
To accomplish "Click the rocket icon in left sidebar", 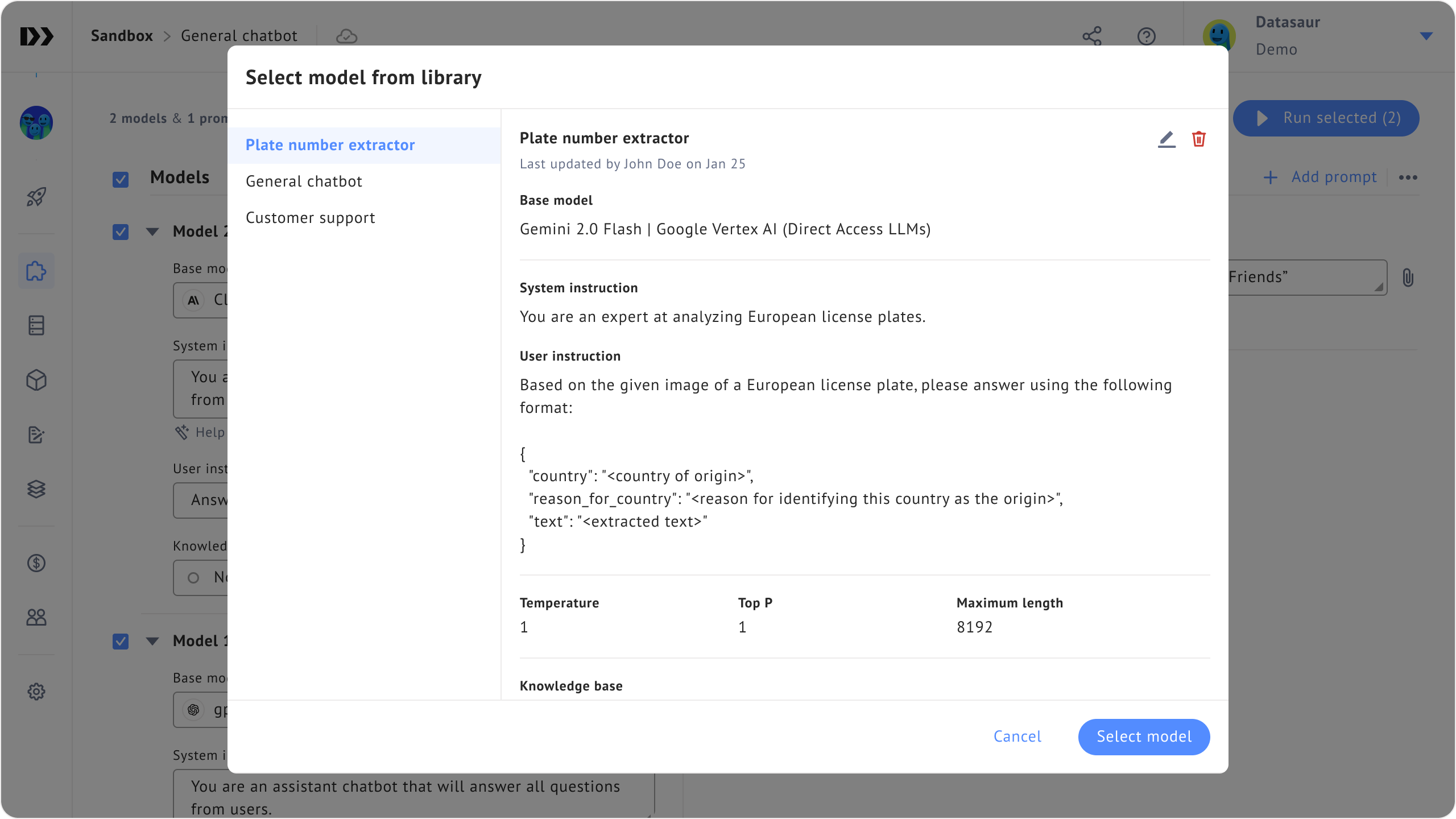I will click(x=36, y=197).
